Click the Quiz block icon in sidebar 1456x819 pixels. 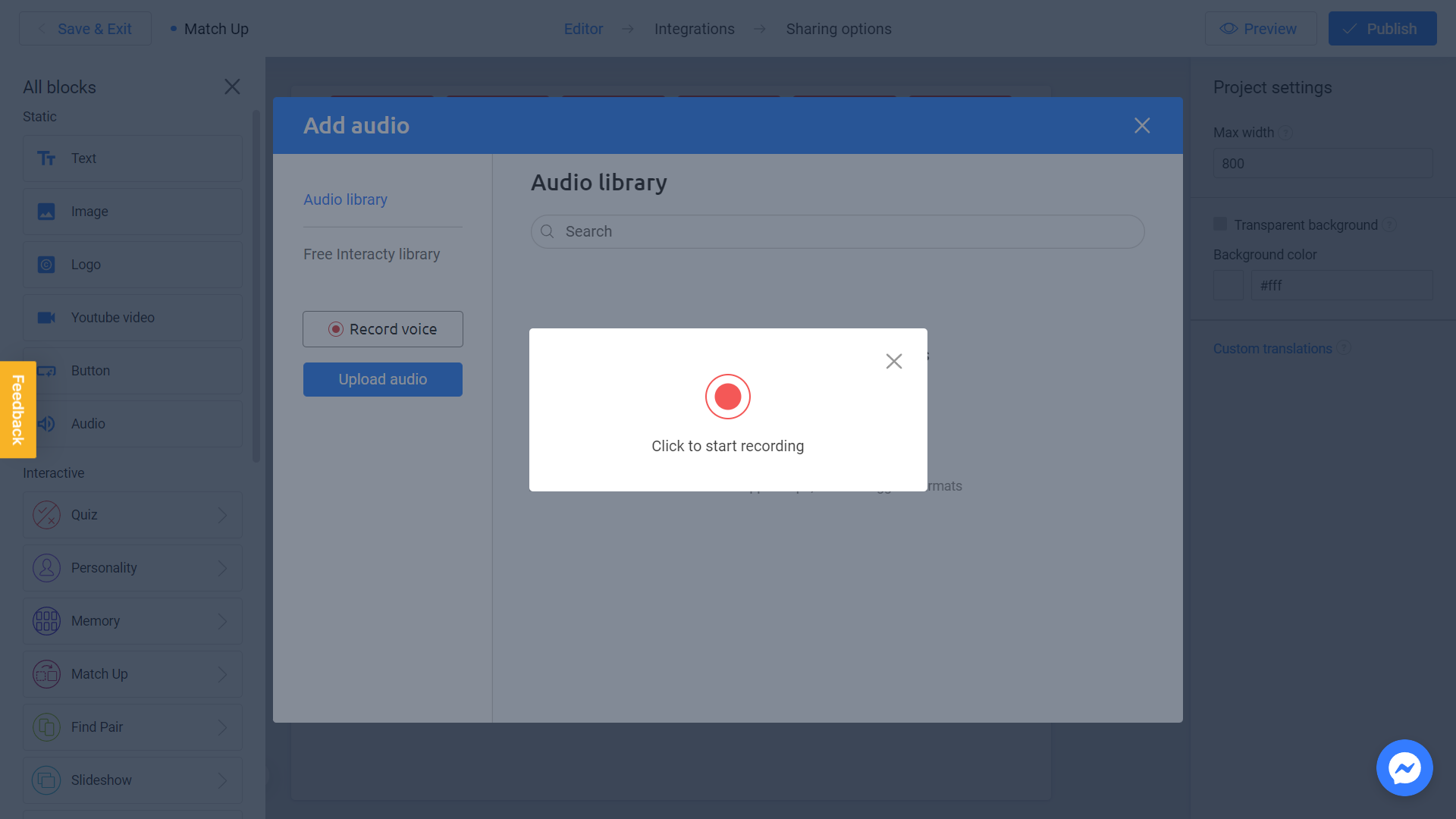coord(47,515)
